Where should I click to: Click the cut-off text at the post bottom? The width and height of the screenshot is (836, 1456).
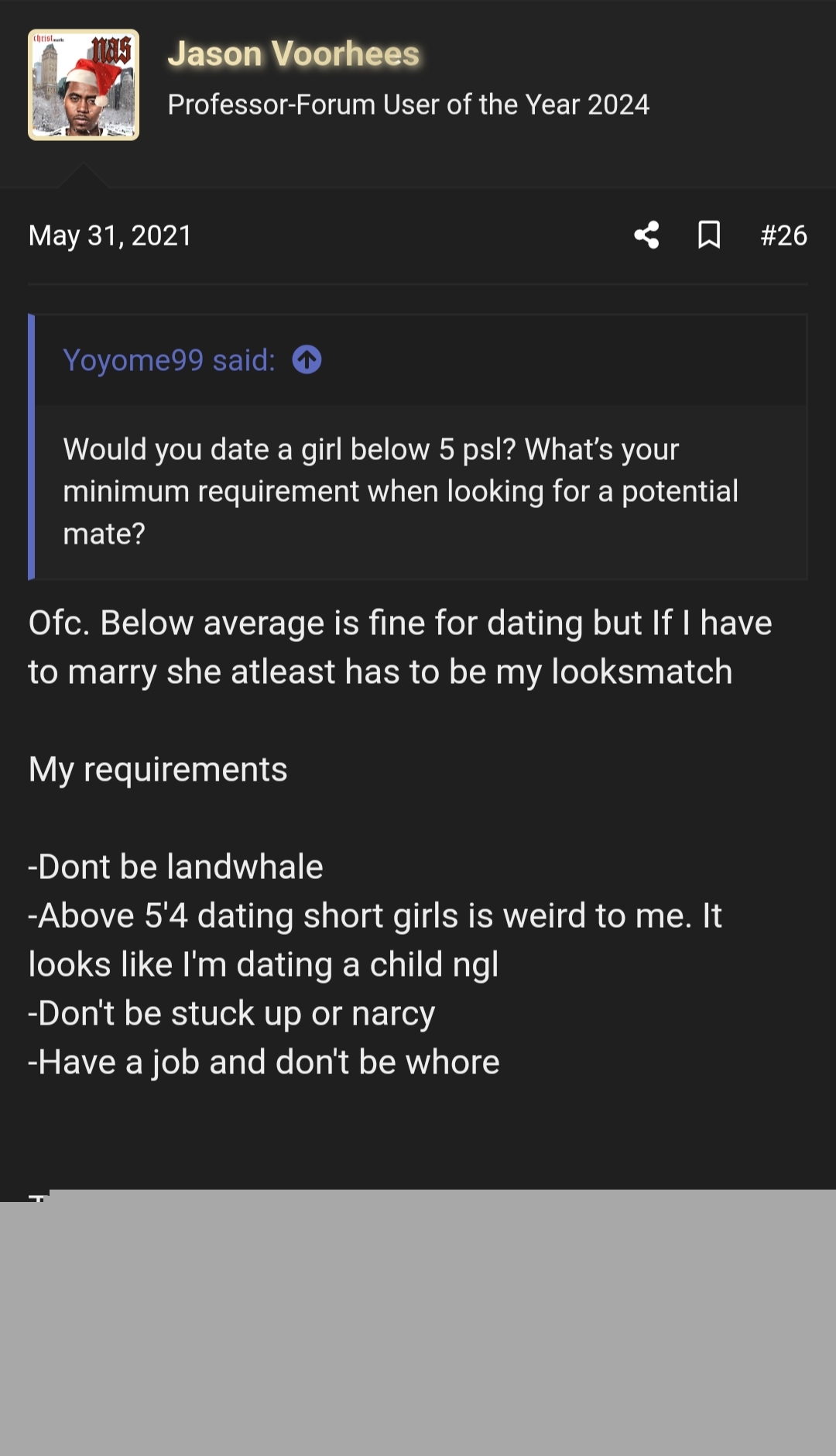coord(38,1197)
